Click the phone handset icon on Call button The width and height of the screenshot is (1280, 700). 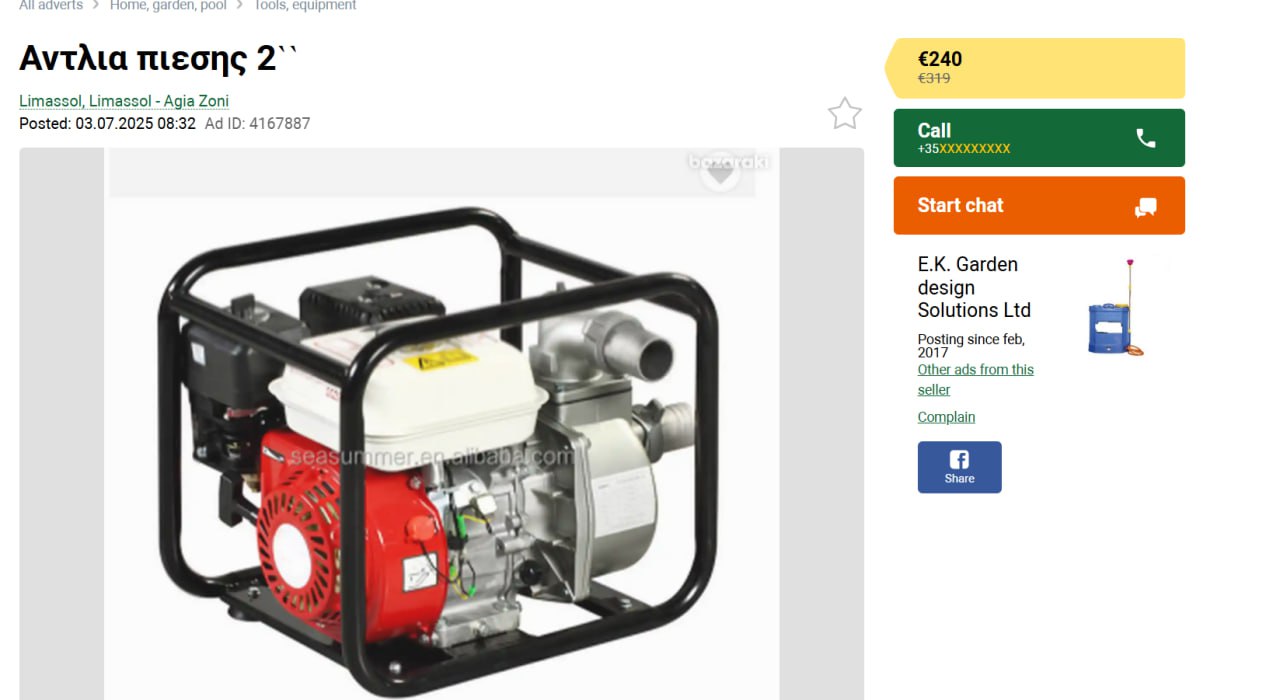click(1146, 138)
